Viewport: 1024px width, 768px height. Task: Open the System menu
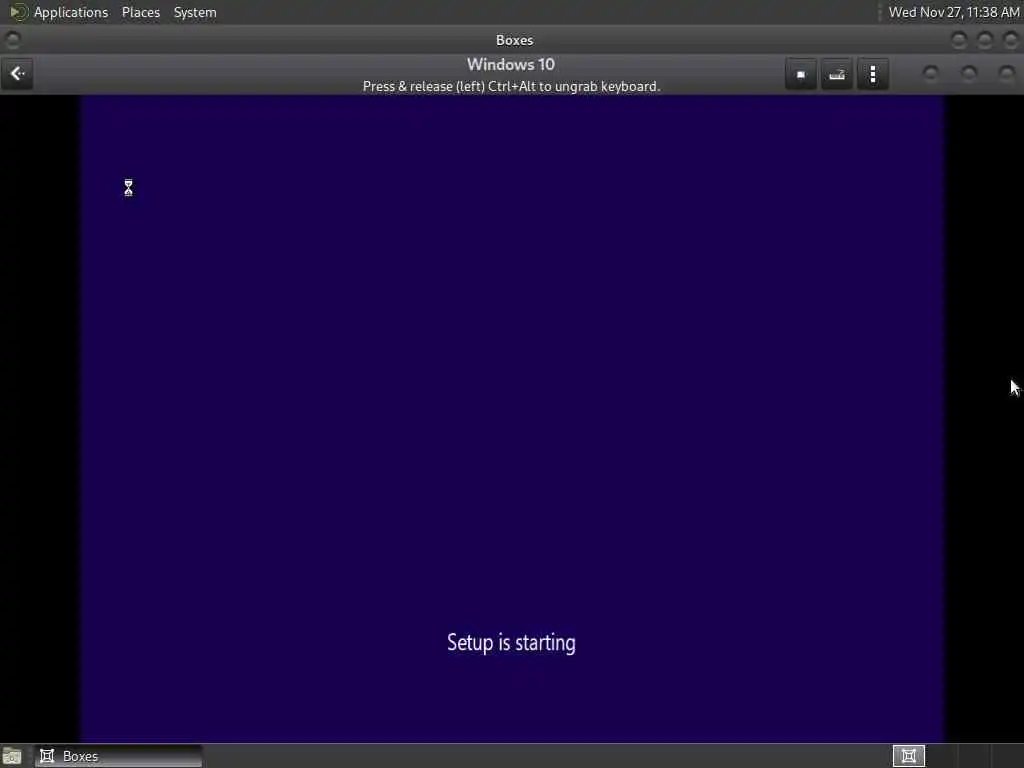pos(195,12)
